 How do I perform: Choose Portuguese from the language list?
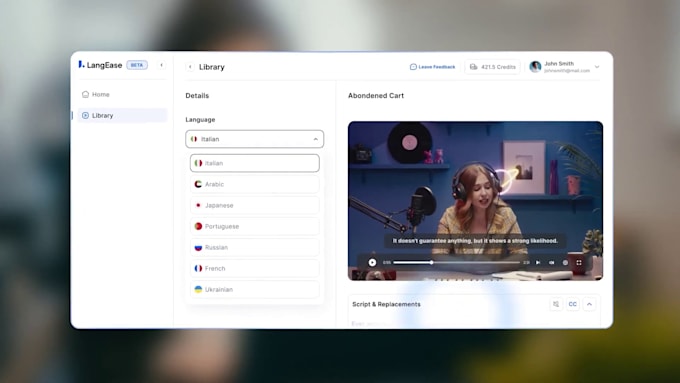255,226
